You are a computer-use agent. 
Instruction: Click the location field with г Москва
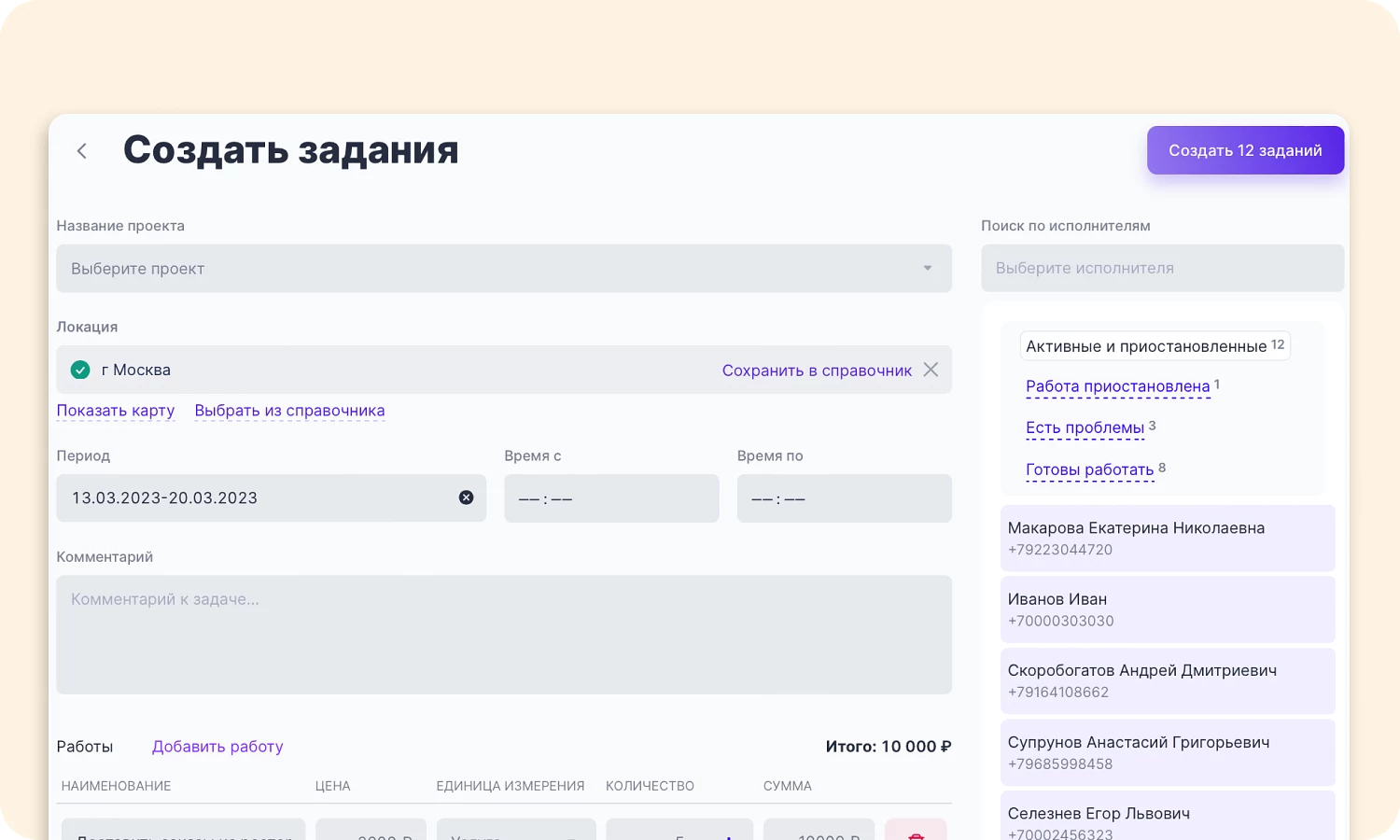tap(504, 370)
